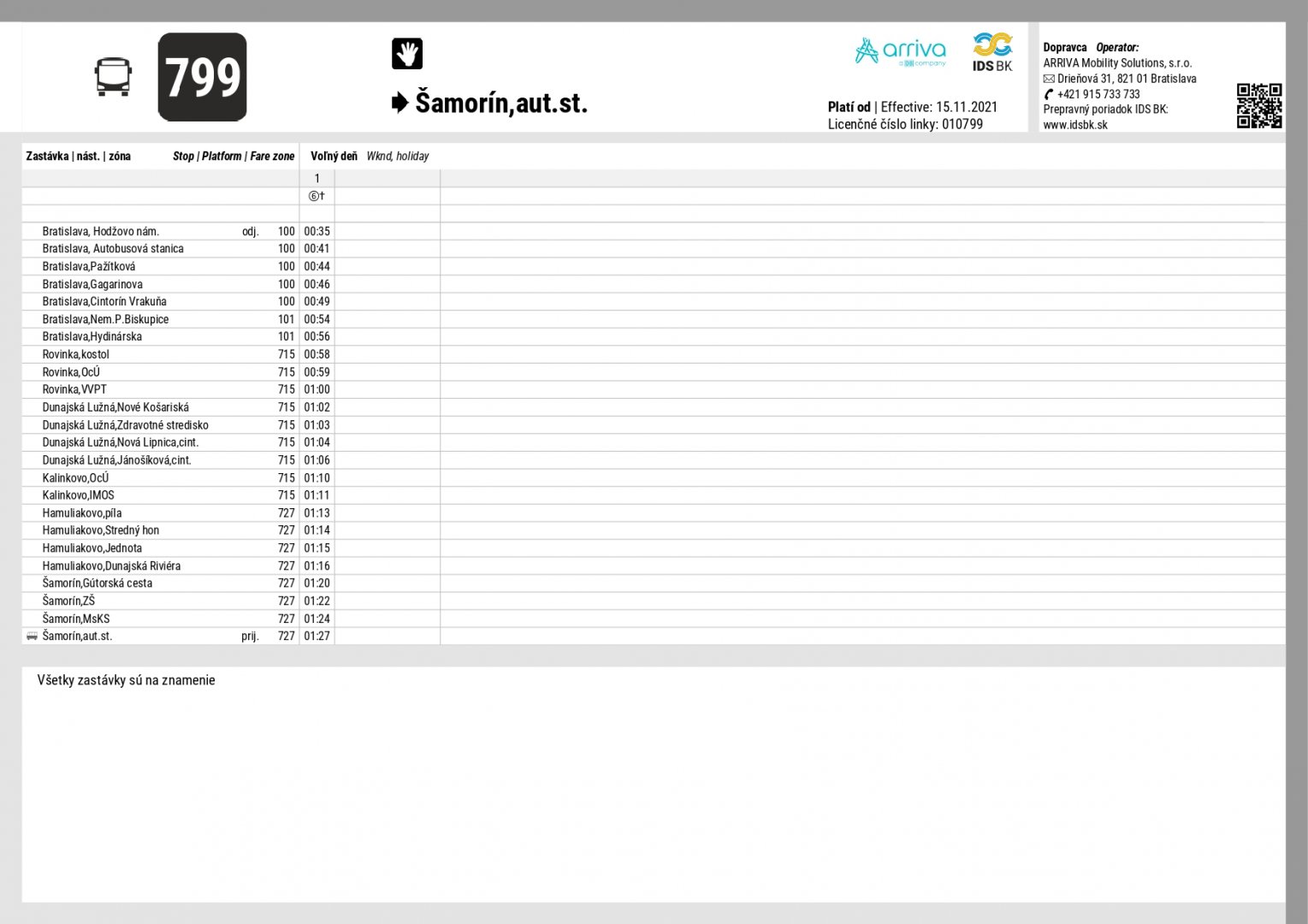
Task: Click the 799 route number badge
Action: click(203, 77)
